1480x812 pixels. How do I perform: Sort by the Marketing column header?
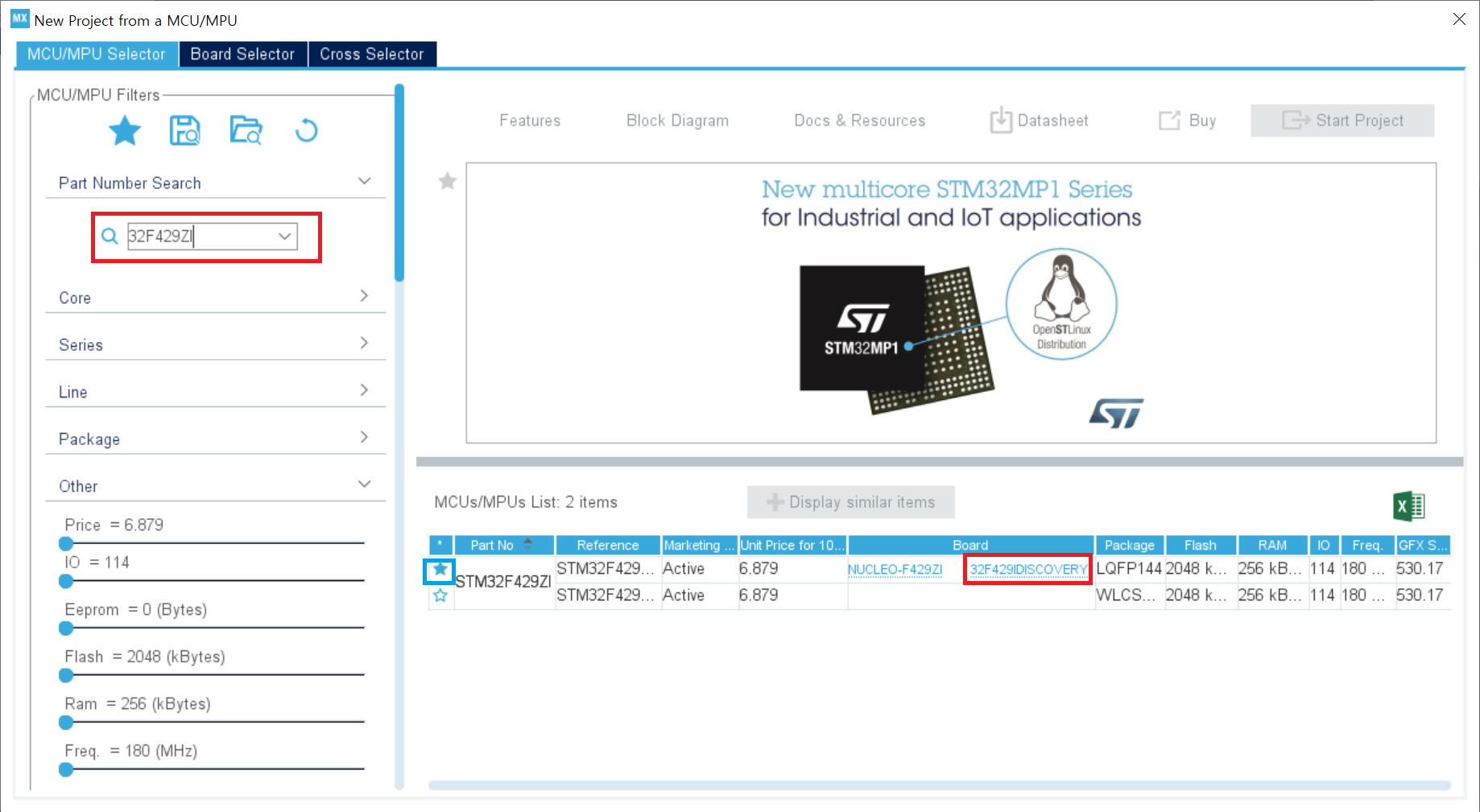click(699, 545)
